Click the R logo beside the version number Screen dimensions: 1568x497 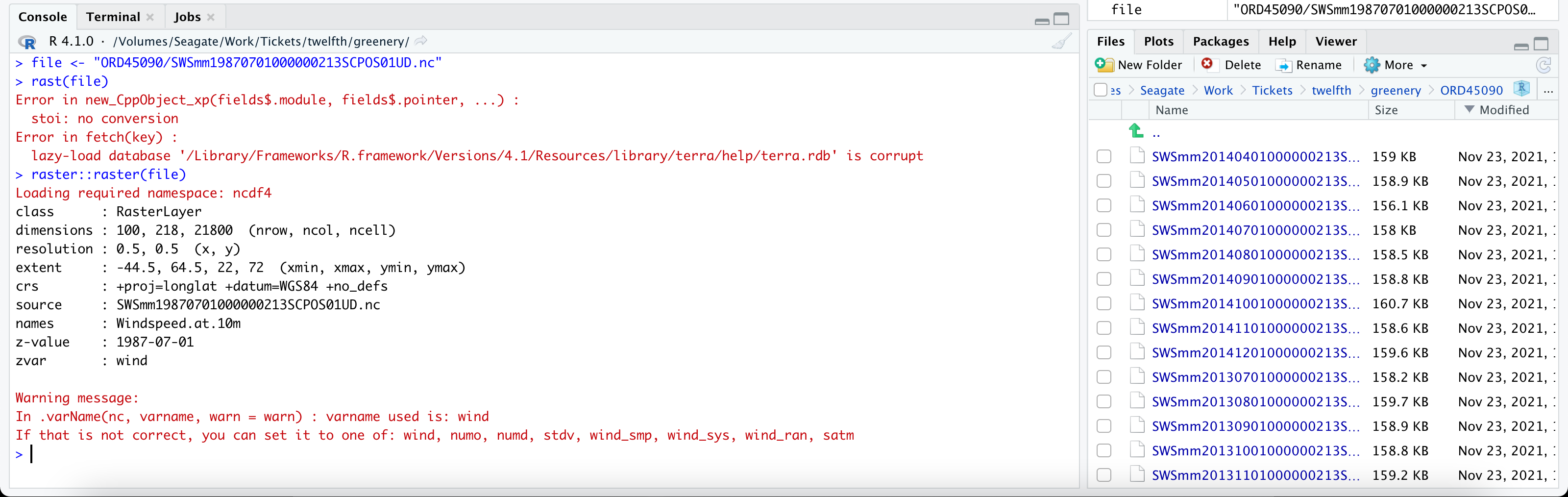(27, 42)
